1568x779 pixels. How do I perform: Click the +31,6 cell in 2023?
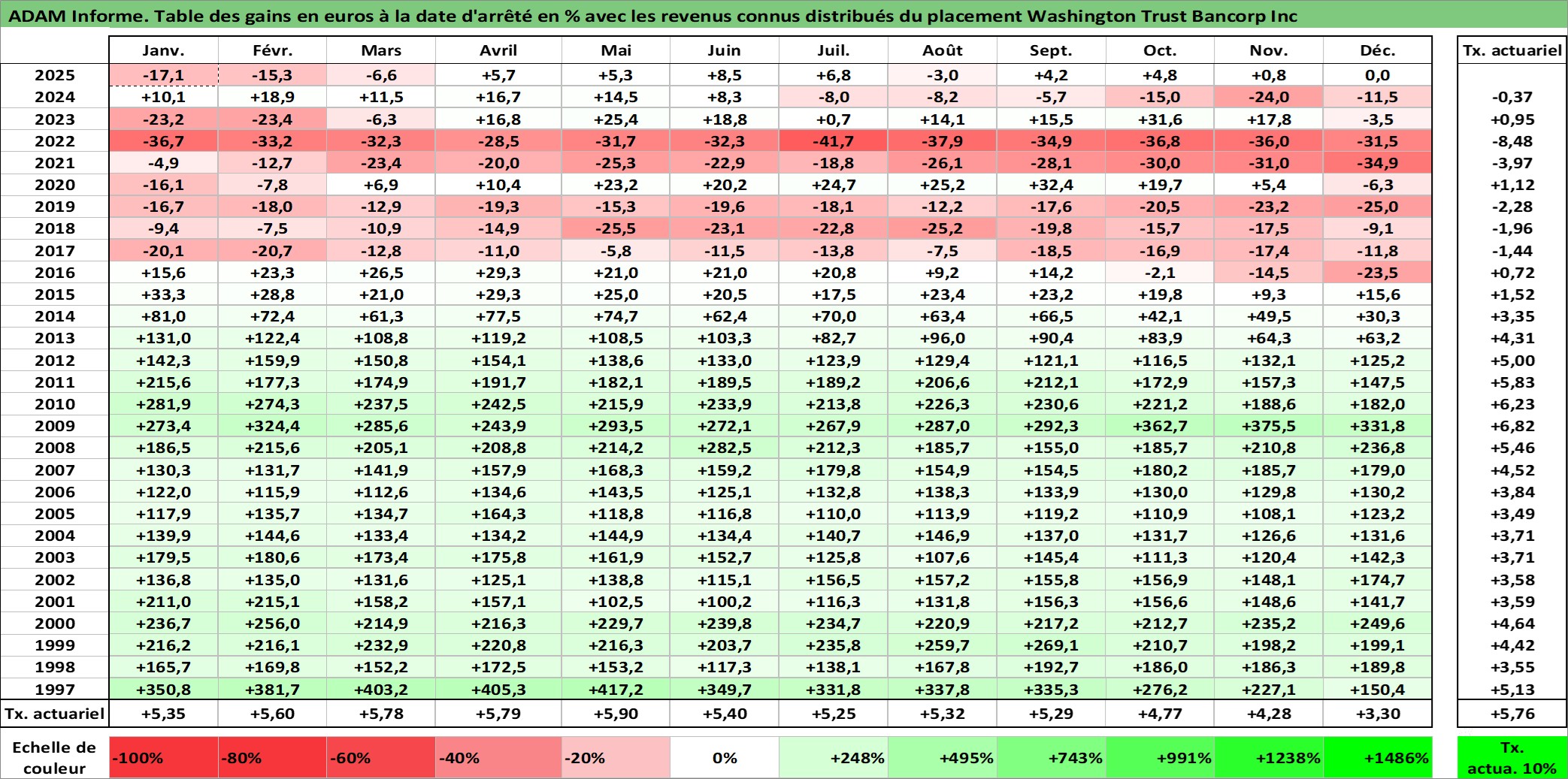(x=1160, y=119)
